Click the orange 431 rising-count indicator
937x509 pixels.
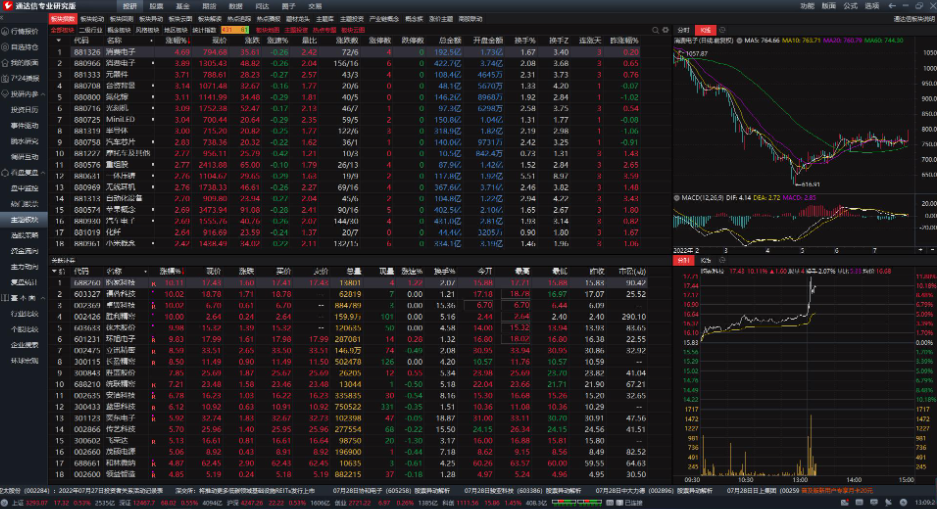point(229,30)
